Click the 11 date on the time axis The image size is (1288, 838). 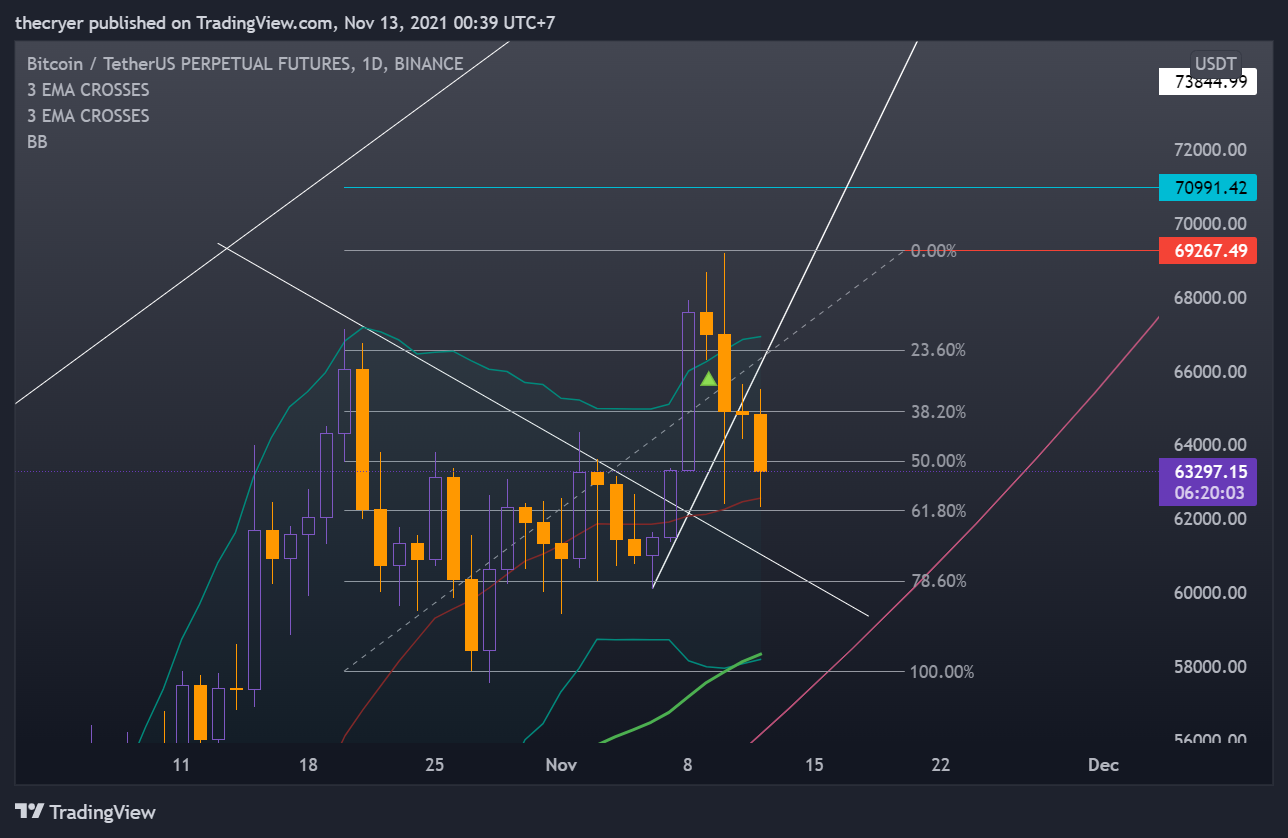tap(181, 765)
